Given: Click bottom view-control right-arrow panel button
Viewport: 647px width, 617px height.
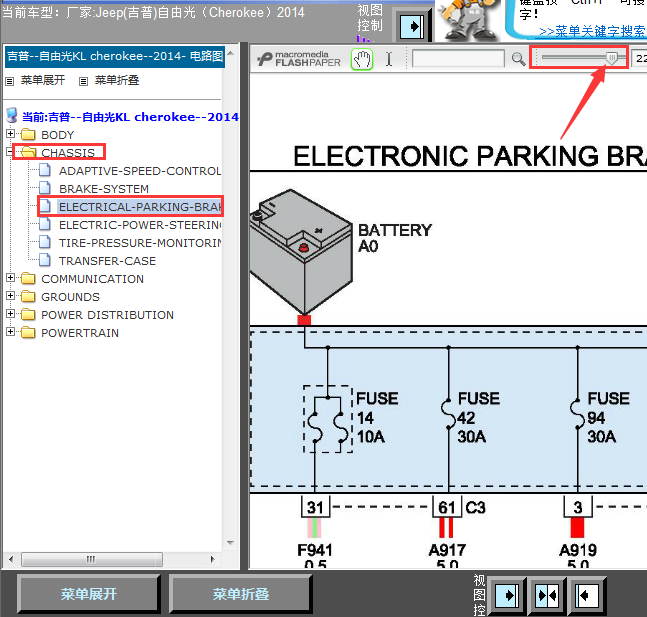Looking at the screenshot, I should coord(506,595).
